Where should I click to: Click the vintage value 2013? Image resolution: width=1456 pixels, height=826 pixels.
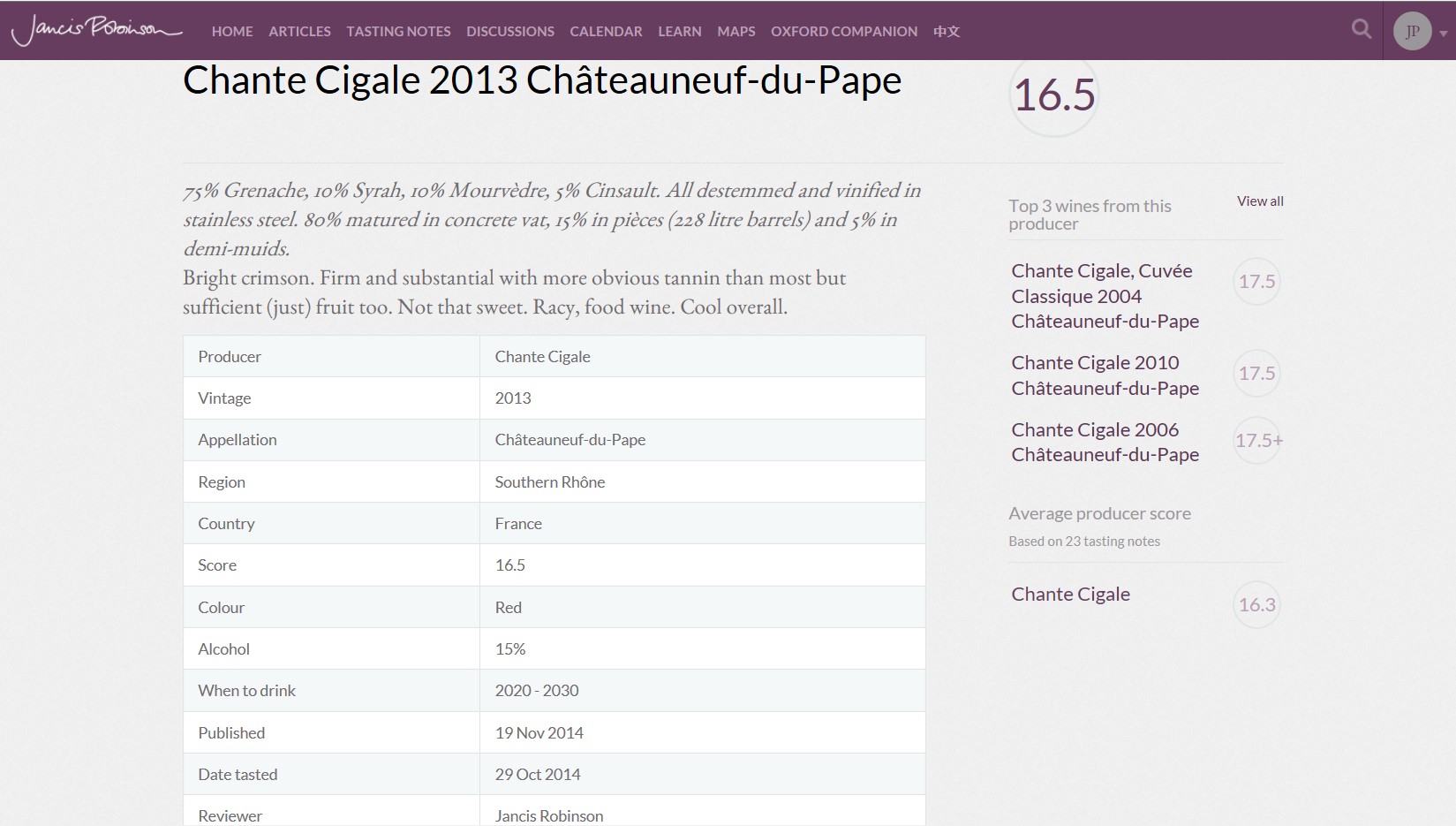click(513, 398)
